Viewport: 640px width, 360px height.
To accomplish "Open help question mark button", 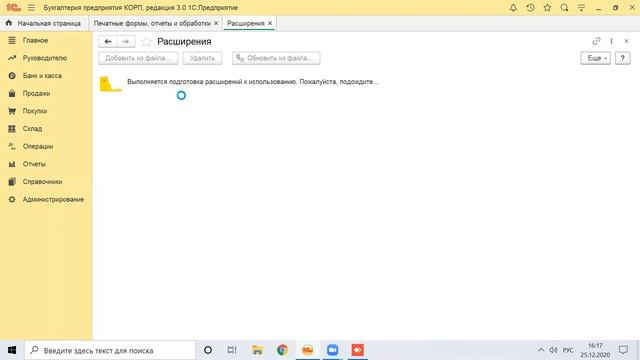I will [622, 58].
